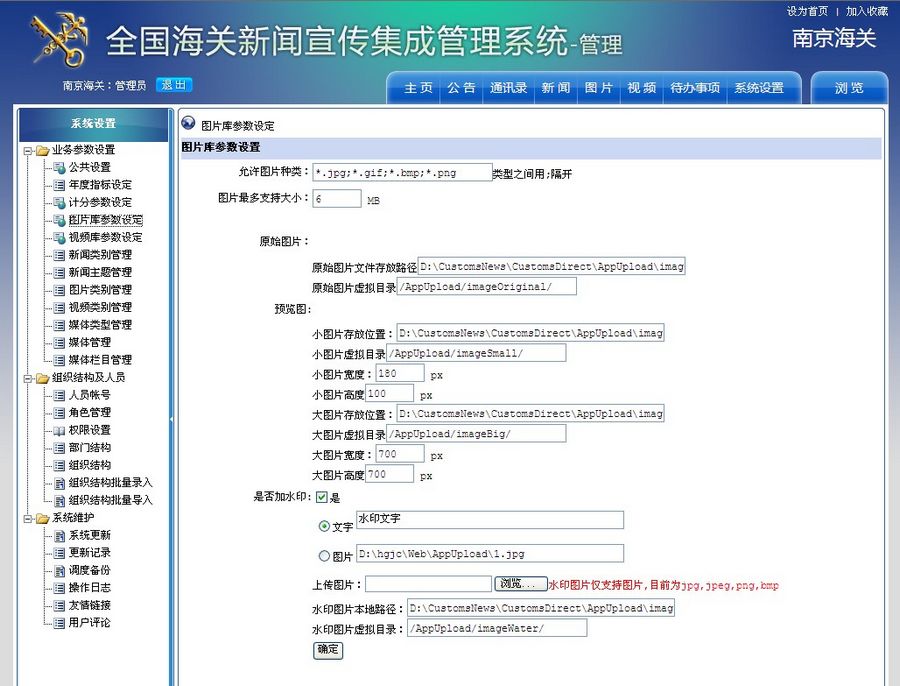Screen dimensions: 900x686
Task: Collapse the 业务参数设置 tree node
Action: point(28,151)
